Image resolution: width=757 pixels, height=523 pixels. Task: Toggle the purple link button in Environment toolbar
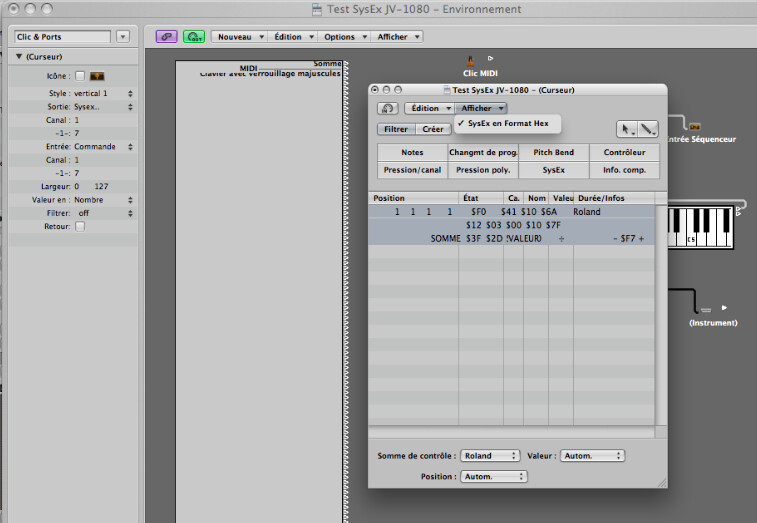coord(167,37)
